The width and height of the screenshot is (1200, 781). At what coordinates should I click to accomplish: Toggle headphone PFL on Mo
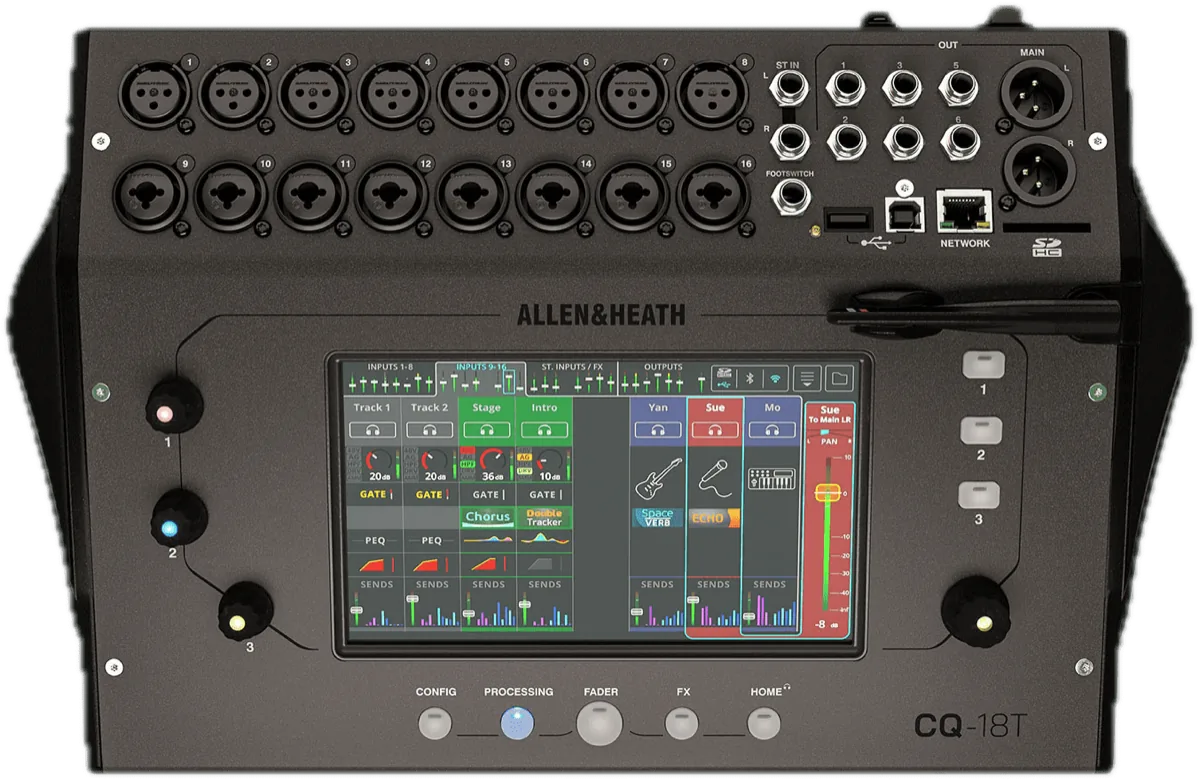pyautogui.click(x=771, y=429)
